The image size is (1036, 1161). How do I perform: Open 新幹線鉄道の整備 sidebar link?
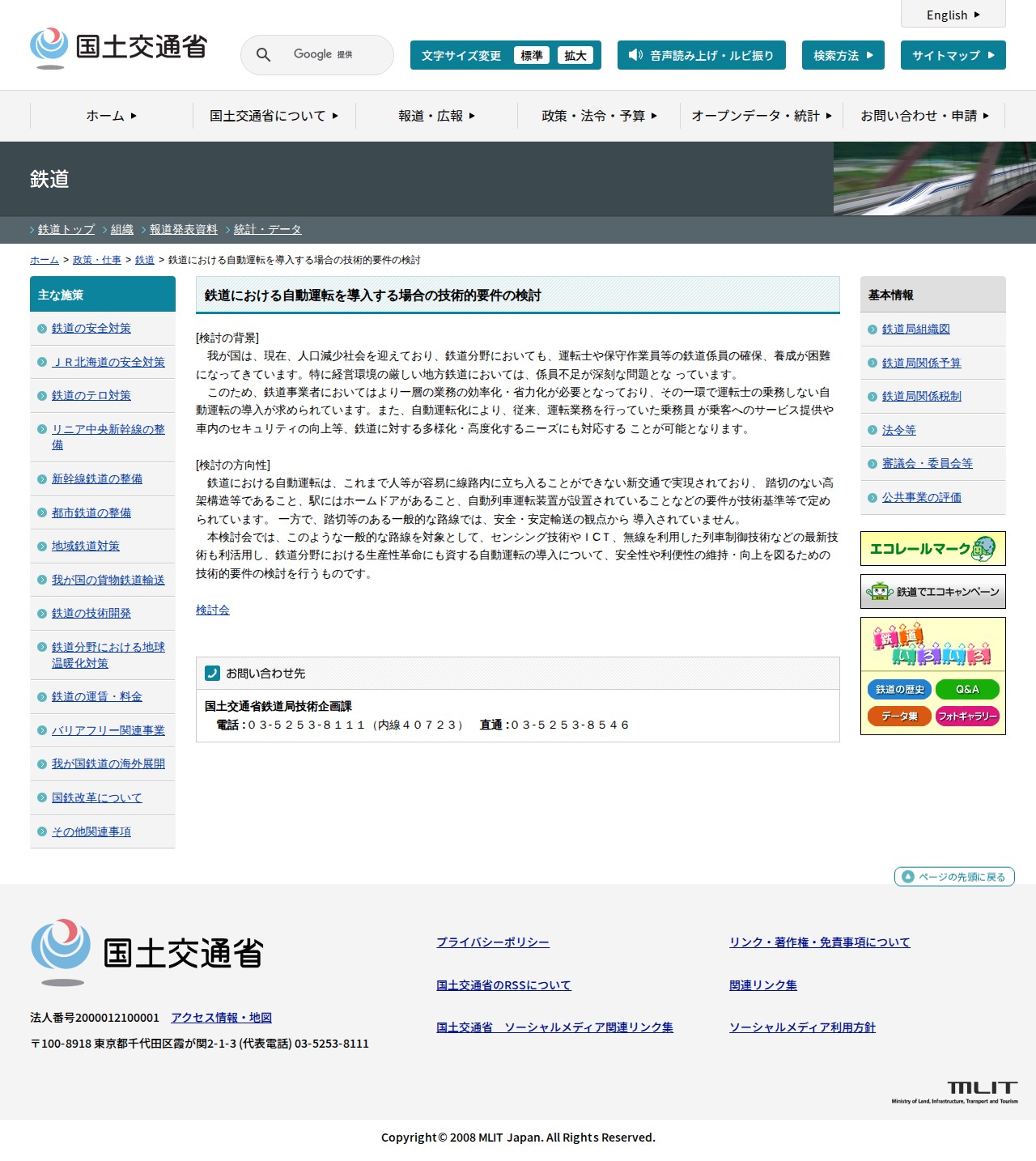(97, 479)
